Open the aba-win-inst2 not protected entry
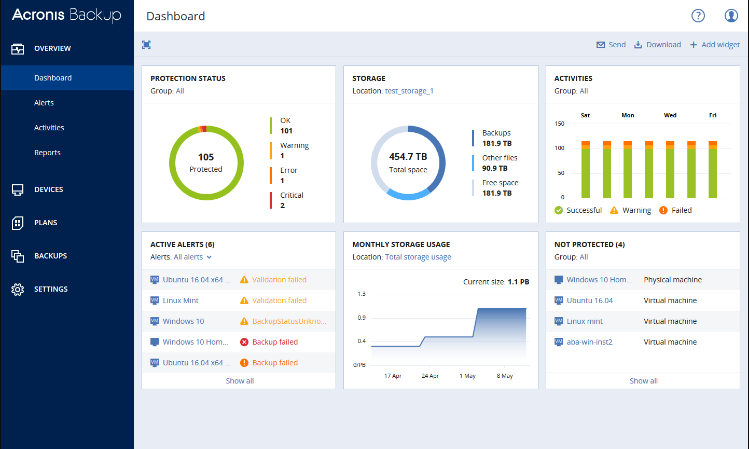749x449 pixels. coord(589,342)
